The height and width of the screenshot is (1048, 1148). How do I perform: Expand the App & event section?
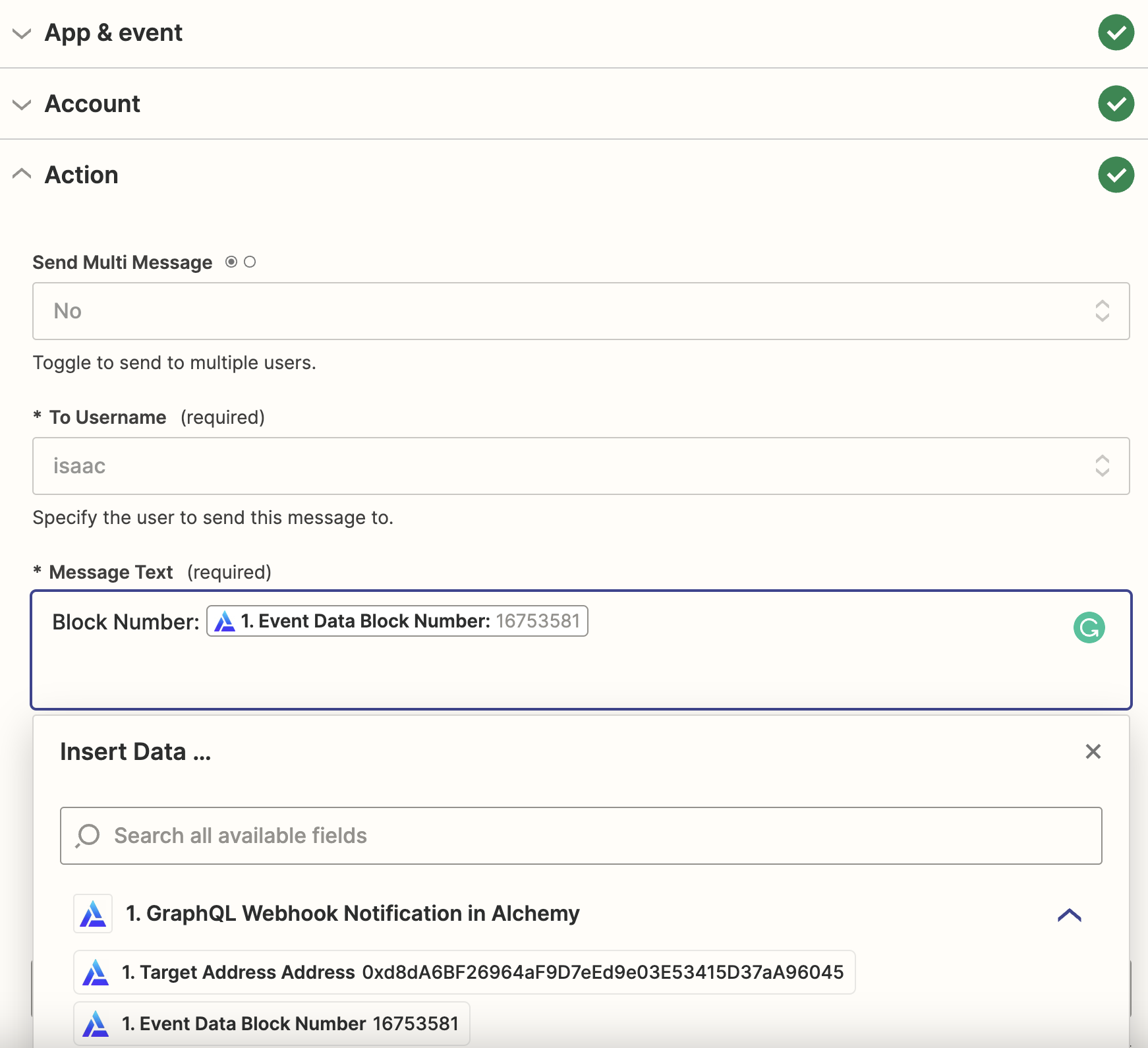point(22,33)
